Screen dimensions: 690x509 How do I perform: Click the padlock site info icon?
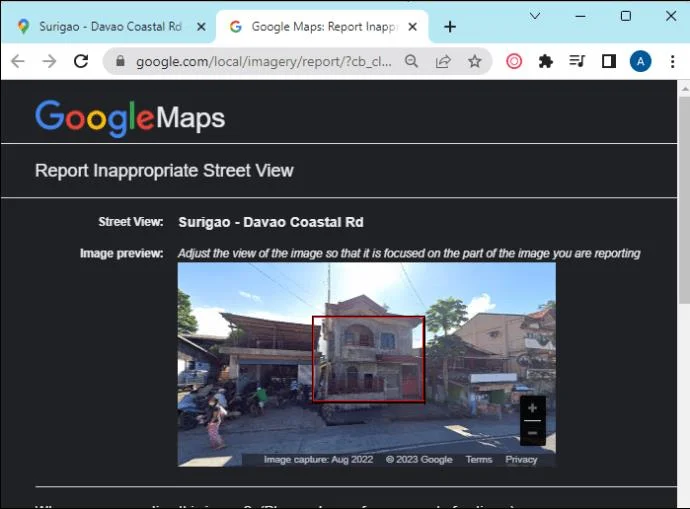120,61
